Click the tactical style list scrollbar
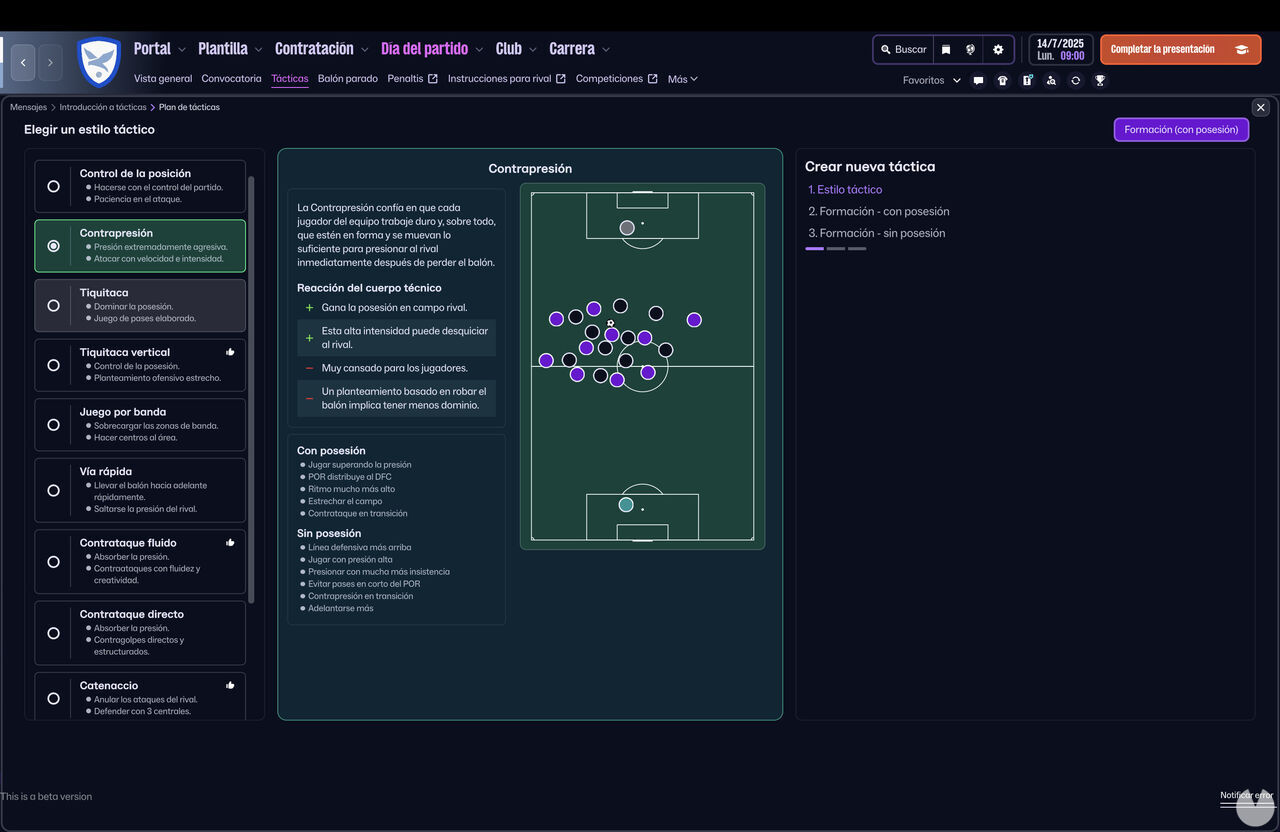 (x=251, y=390)
